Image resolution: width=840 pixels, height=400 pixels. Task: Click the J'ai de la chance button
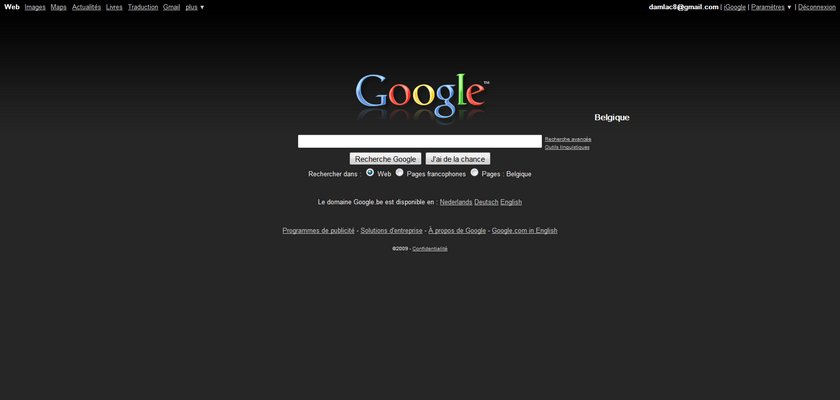[458, 159]
